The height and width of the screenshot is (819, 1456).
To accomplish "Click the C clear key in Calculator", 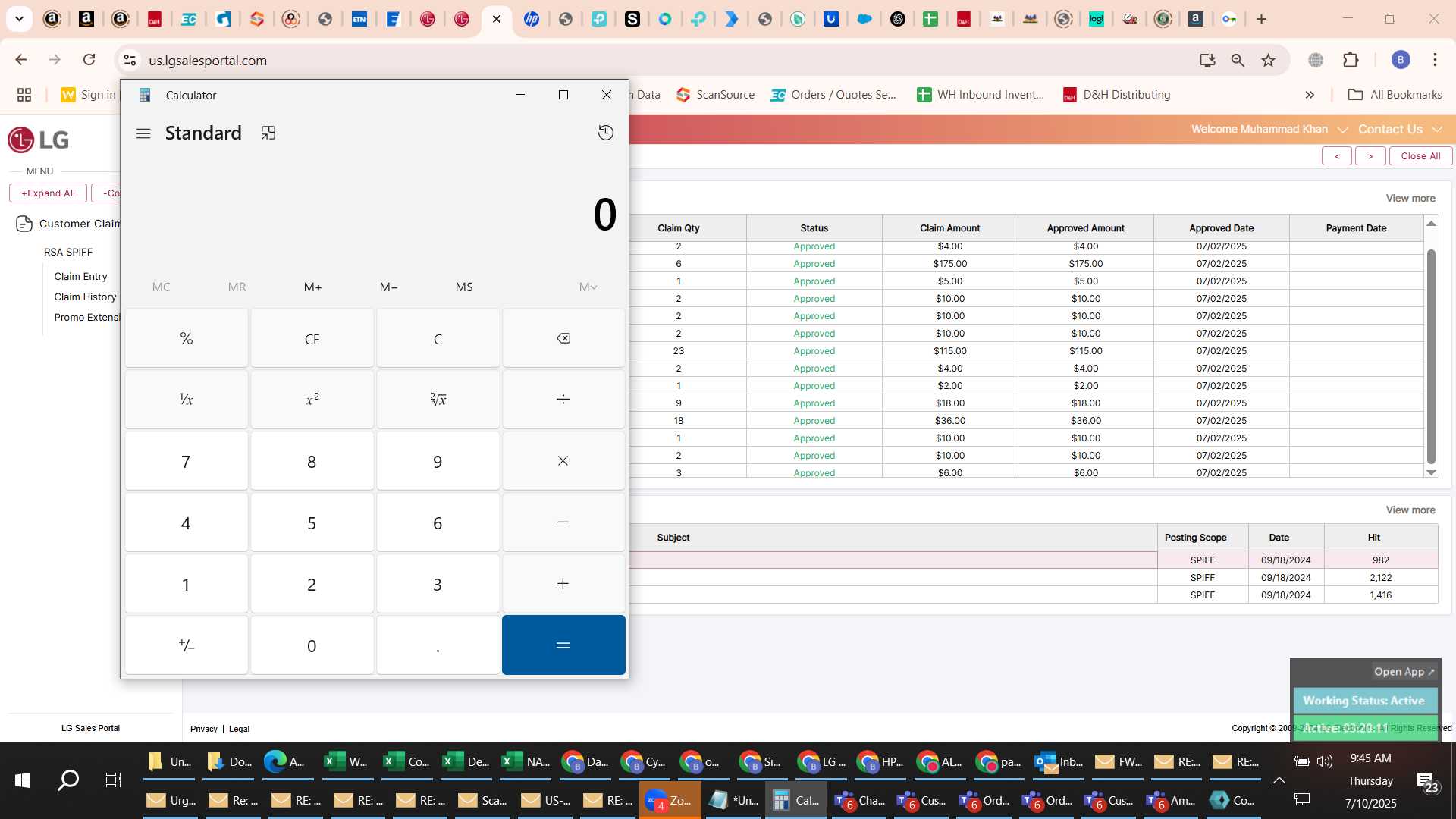I will point(438,338).
